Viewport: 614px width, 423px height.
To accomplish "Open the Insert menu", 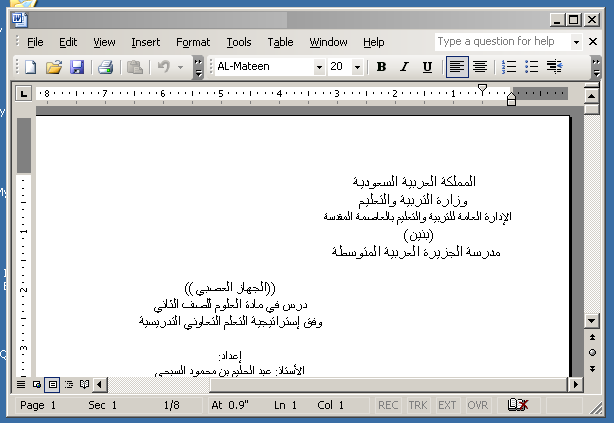I will (x=146, y=42).
